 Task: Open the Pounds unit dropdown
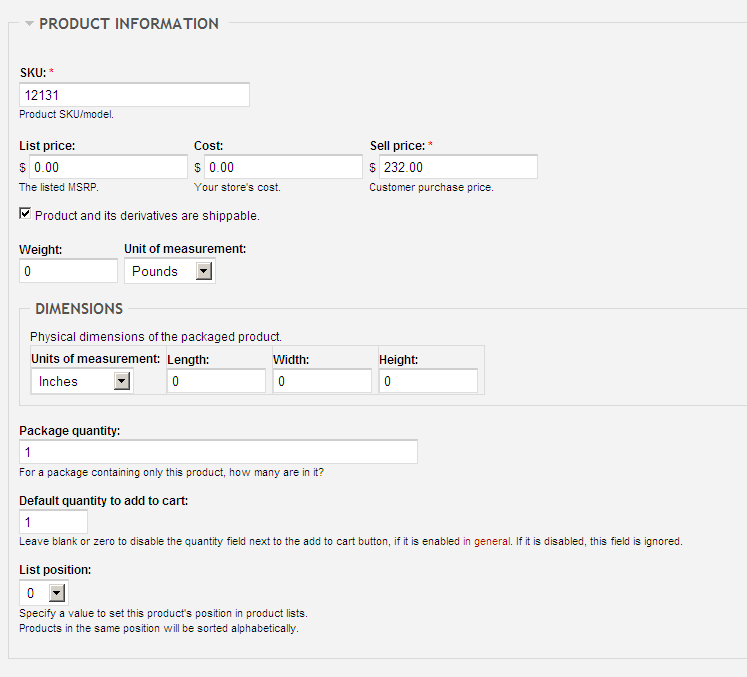170,271
